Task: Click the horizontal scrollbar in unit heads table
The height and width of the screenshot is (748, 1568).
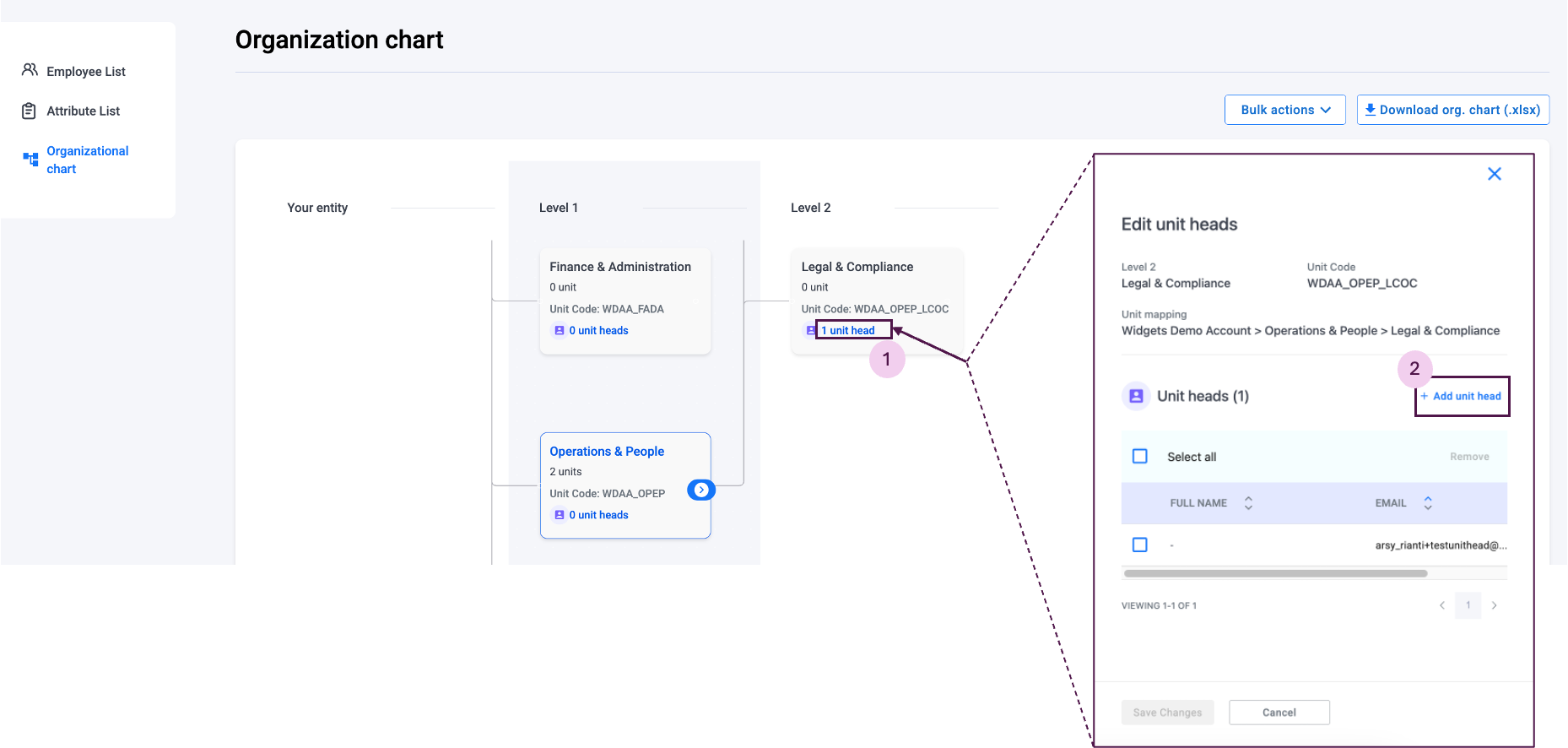Action: (1275, 573)
